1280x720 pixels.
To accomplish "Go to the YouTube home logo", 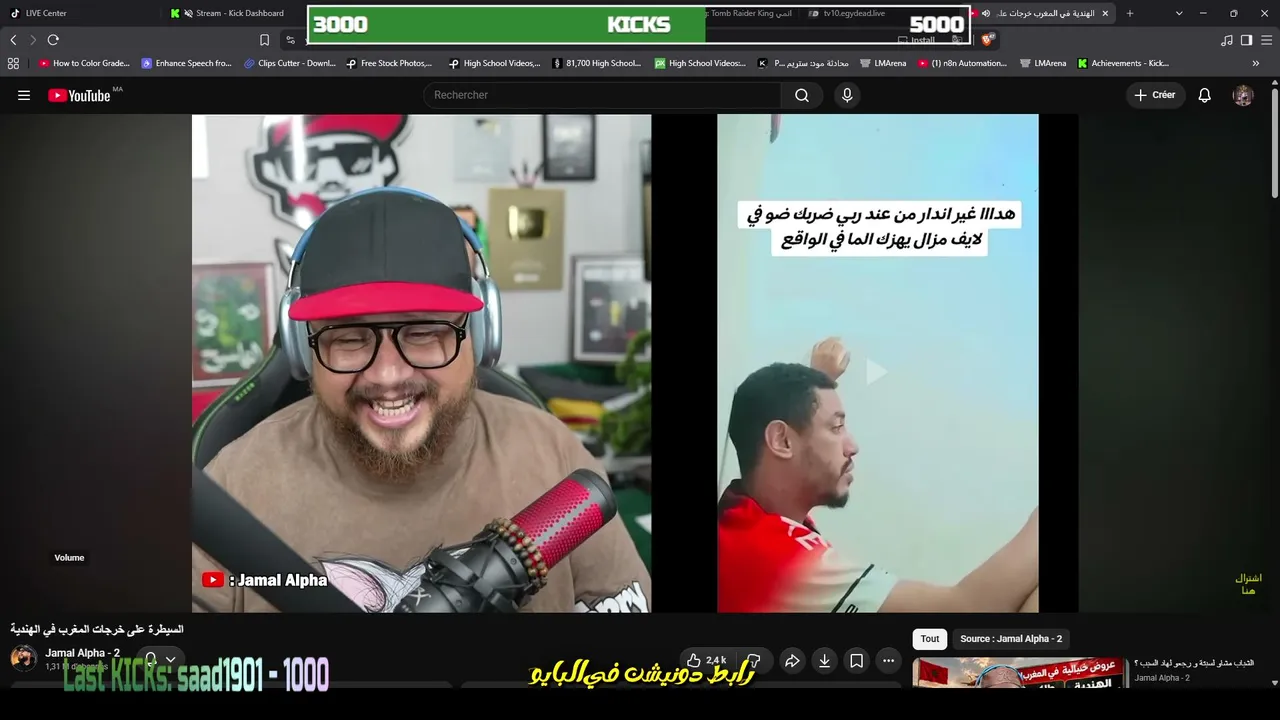I will point(80,95).
